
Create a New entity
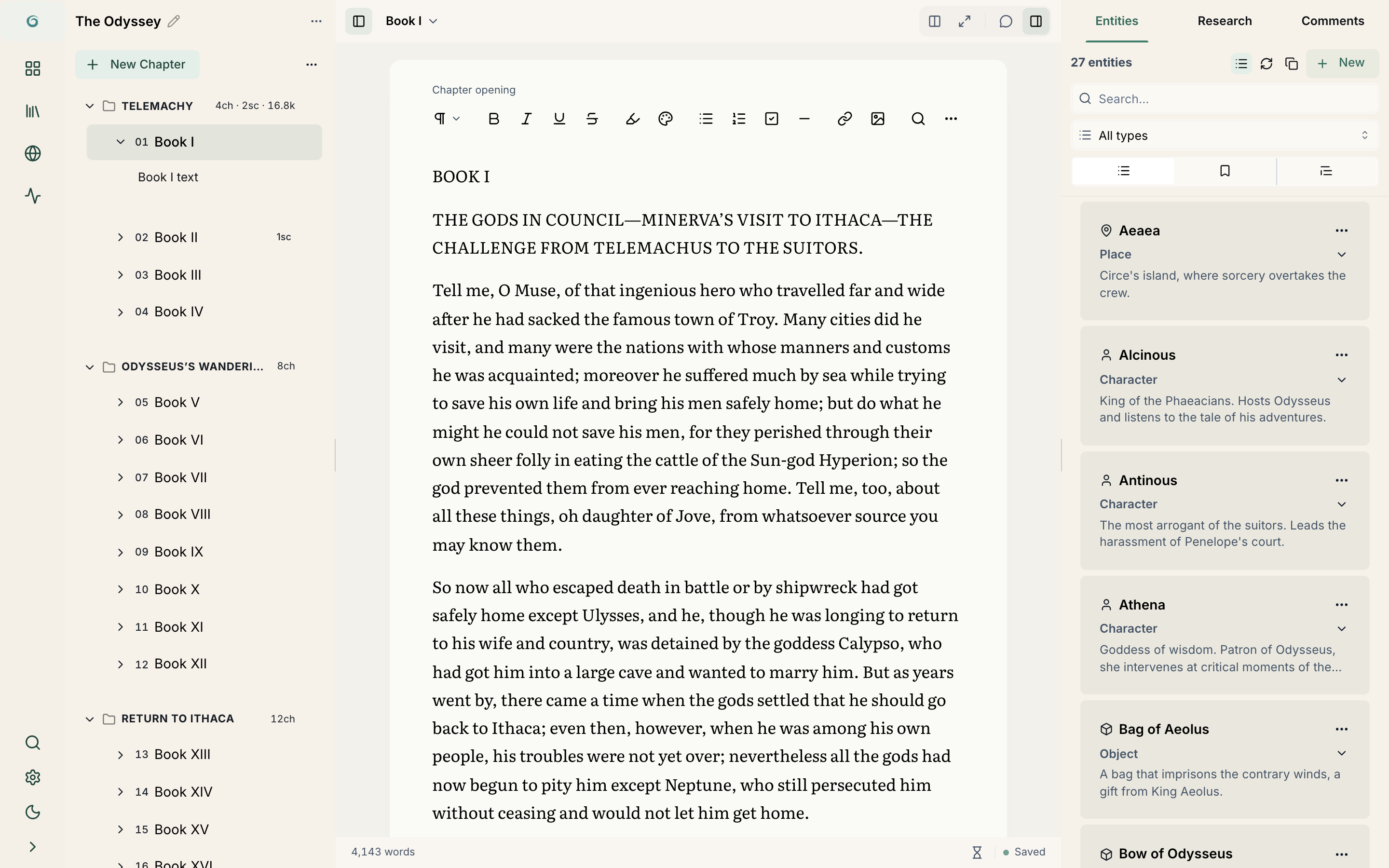[1342, 63]
